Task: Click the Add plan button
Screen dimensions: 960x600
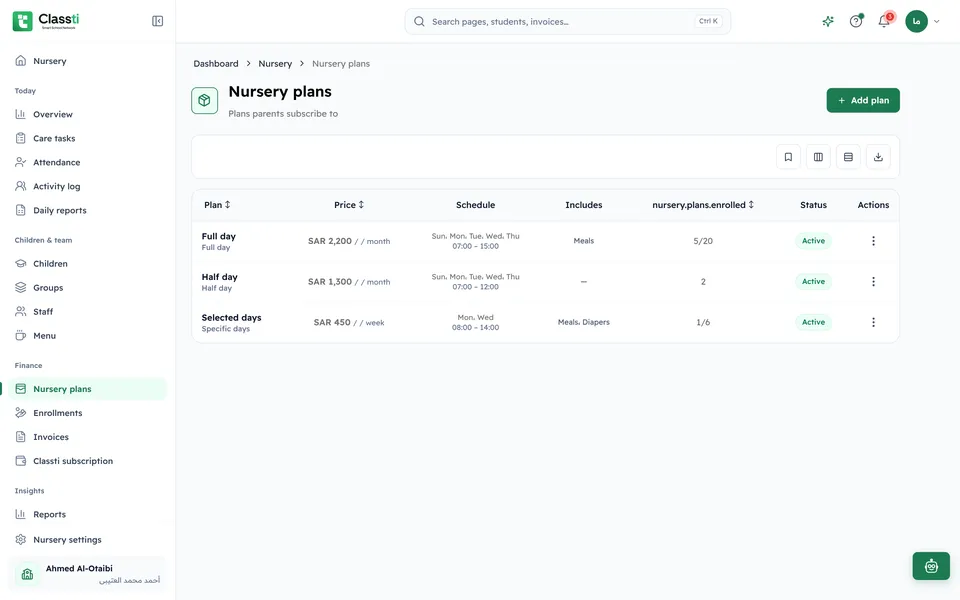Action: point(863,100)
